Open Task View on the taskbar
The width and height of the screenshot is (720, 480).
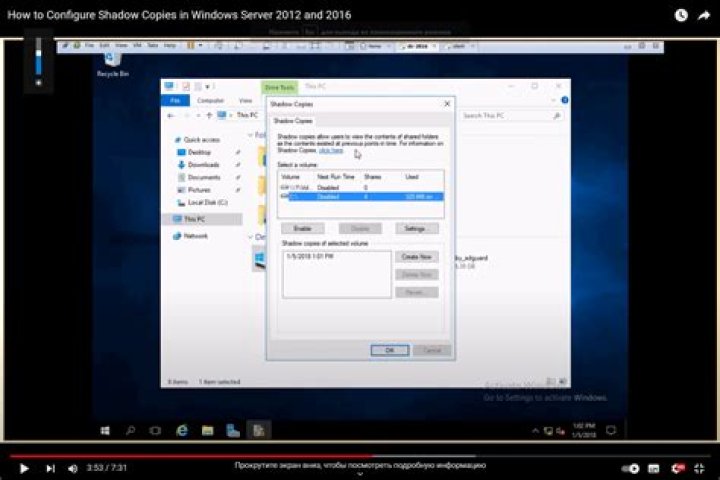[x=156, y=431]
